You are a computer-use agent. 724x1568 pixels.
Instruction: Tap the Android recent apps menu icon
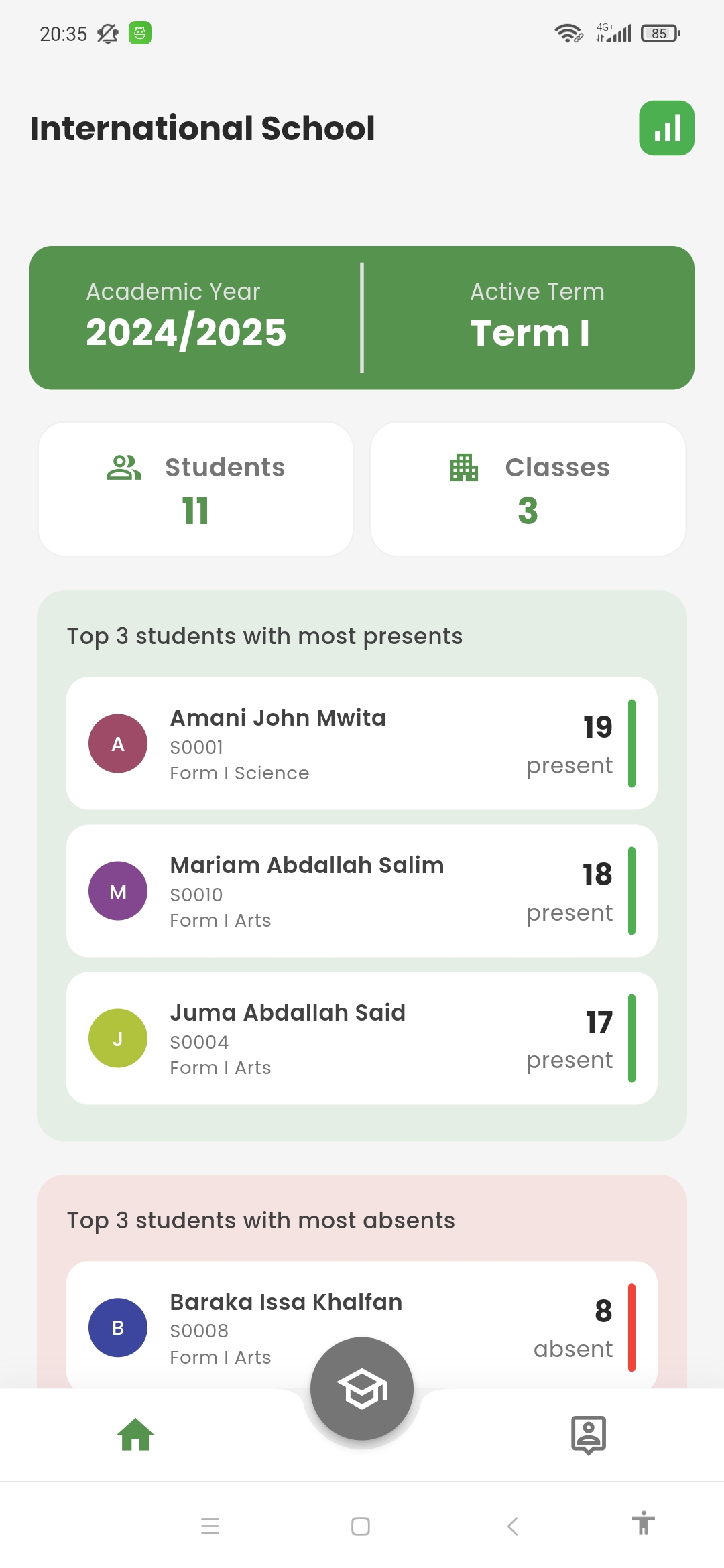pyautogui.click(x=210, y=1526)
